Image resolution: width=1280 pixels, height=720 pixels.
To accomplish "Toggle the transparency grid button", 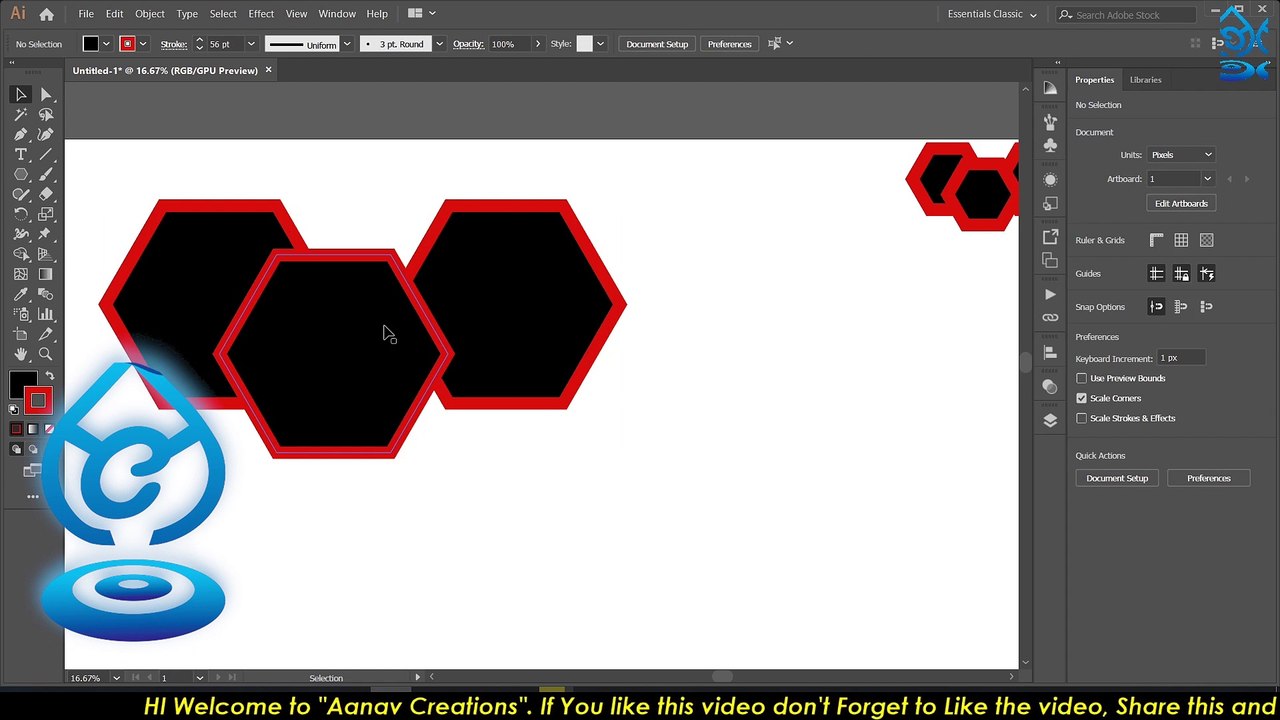I will click(1206, 240).
